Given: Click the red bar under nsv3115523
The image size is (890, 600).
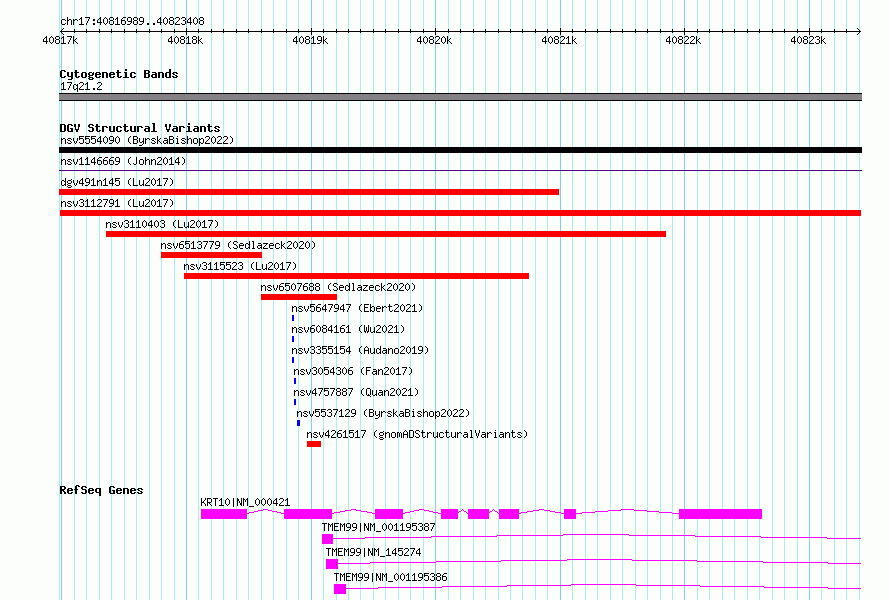Looking at the screenshot, I should pos(356,276).
